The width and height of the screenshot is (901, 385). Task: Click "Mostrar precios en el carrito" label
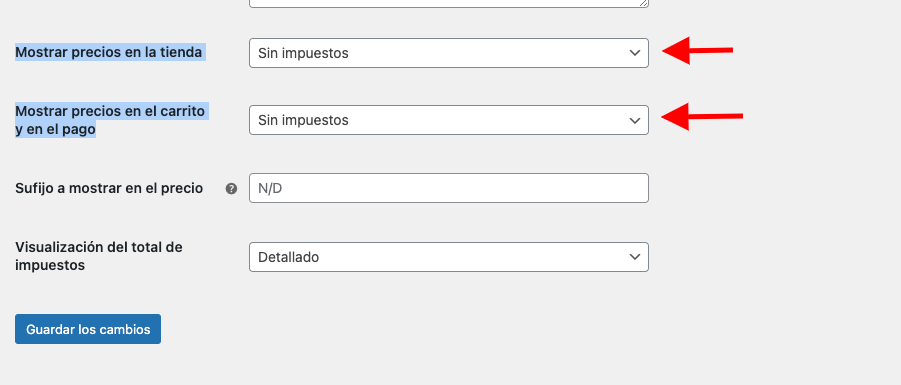click(x=110, y=111)
